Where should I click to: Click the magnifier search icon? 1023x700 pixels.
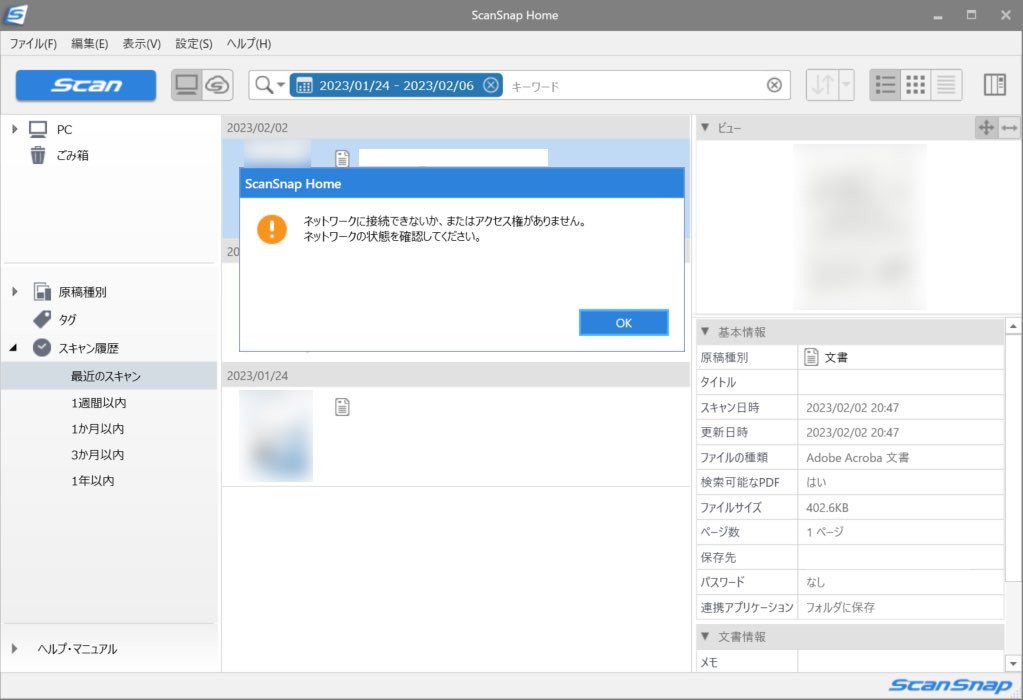click(x=264, y=85)
